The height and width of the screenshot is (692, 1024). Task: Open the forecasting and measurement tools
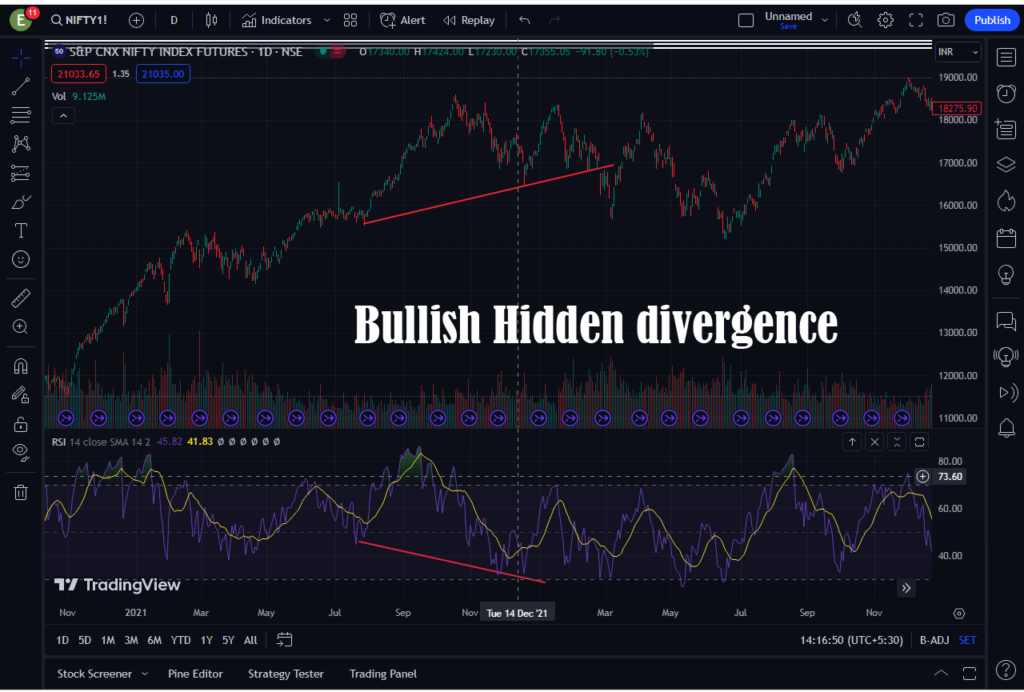(x=21, y=173)
